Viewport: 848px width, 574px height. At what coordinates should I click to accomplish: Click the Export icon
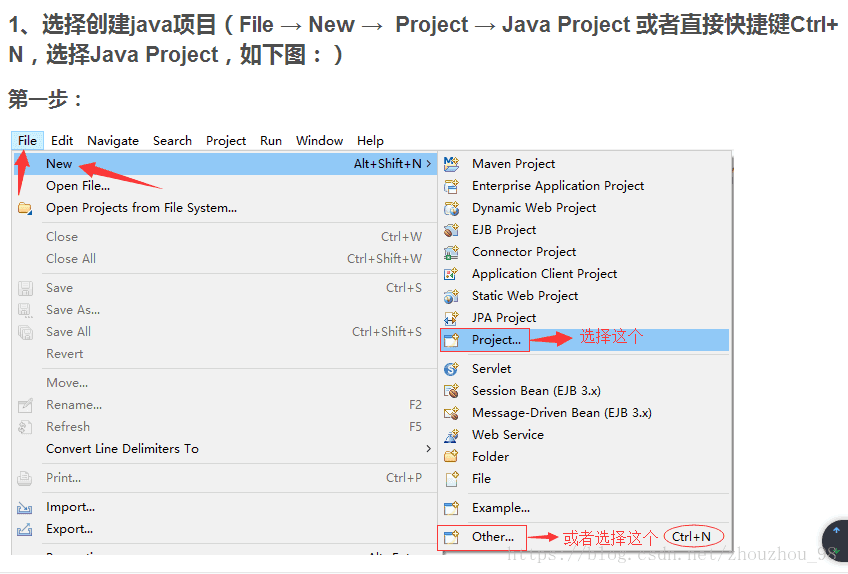tap(25, 529)
